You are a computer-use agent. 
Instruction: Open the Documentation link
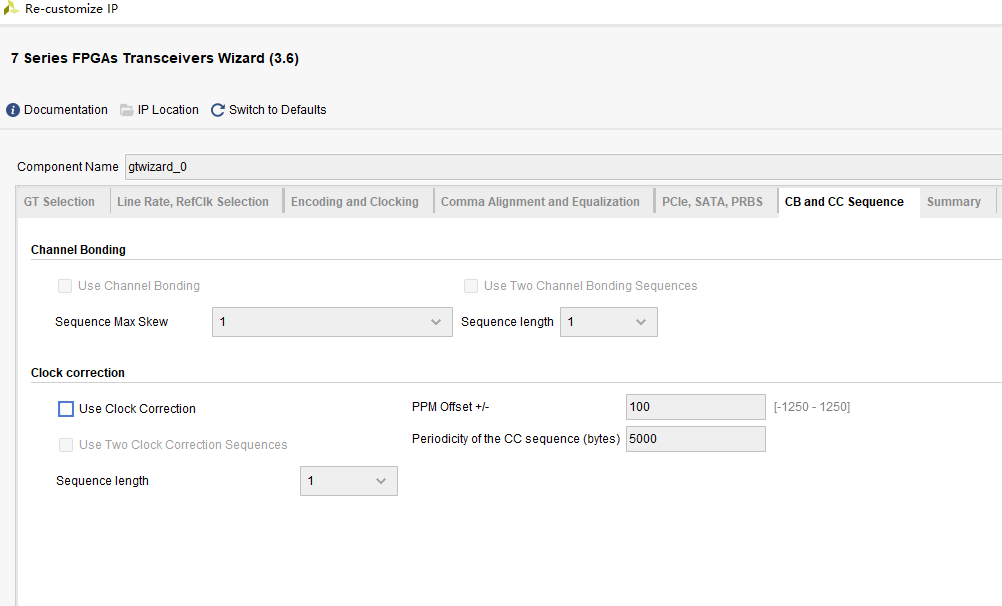click(66, 110)
